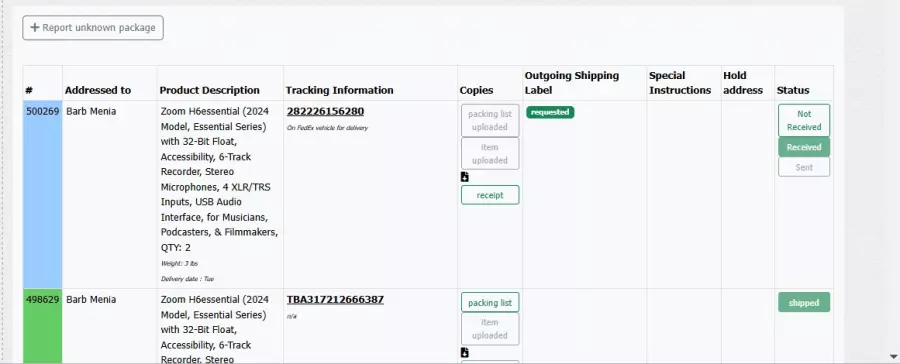
Task: Open receipt copy for package 500269
Action: (x=490, y=195)
